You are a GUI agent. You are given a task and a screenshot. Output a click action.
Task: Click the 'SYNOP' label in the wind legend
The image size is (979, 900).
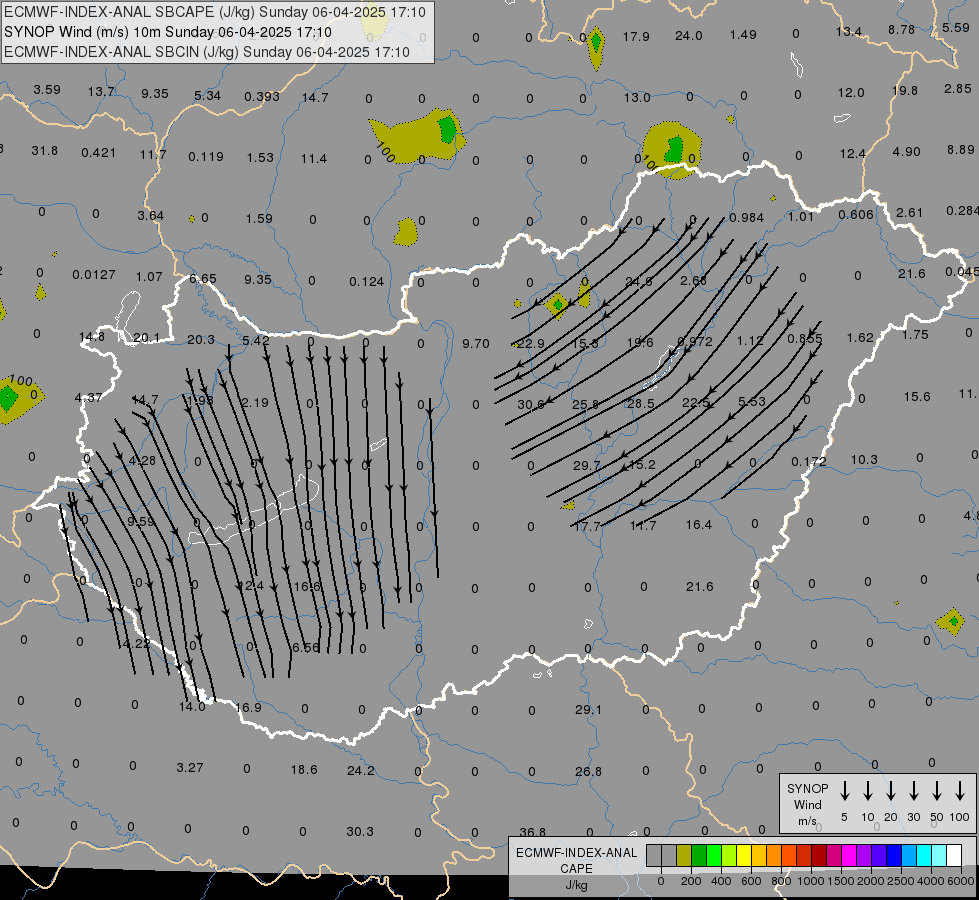tap(807, 789)
